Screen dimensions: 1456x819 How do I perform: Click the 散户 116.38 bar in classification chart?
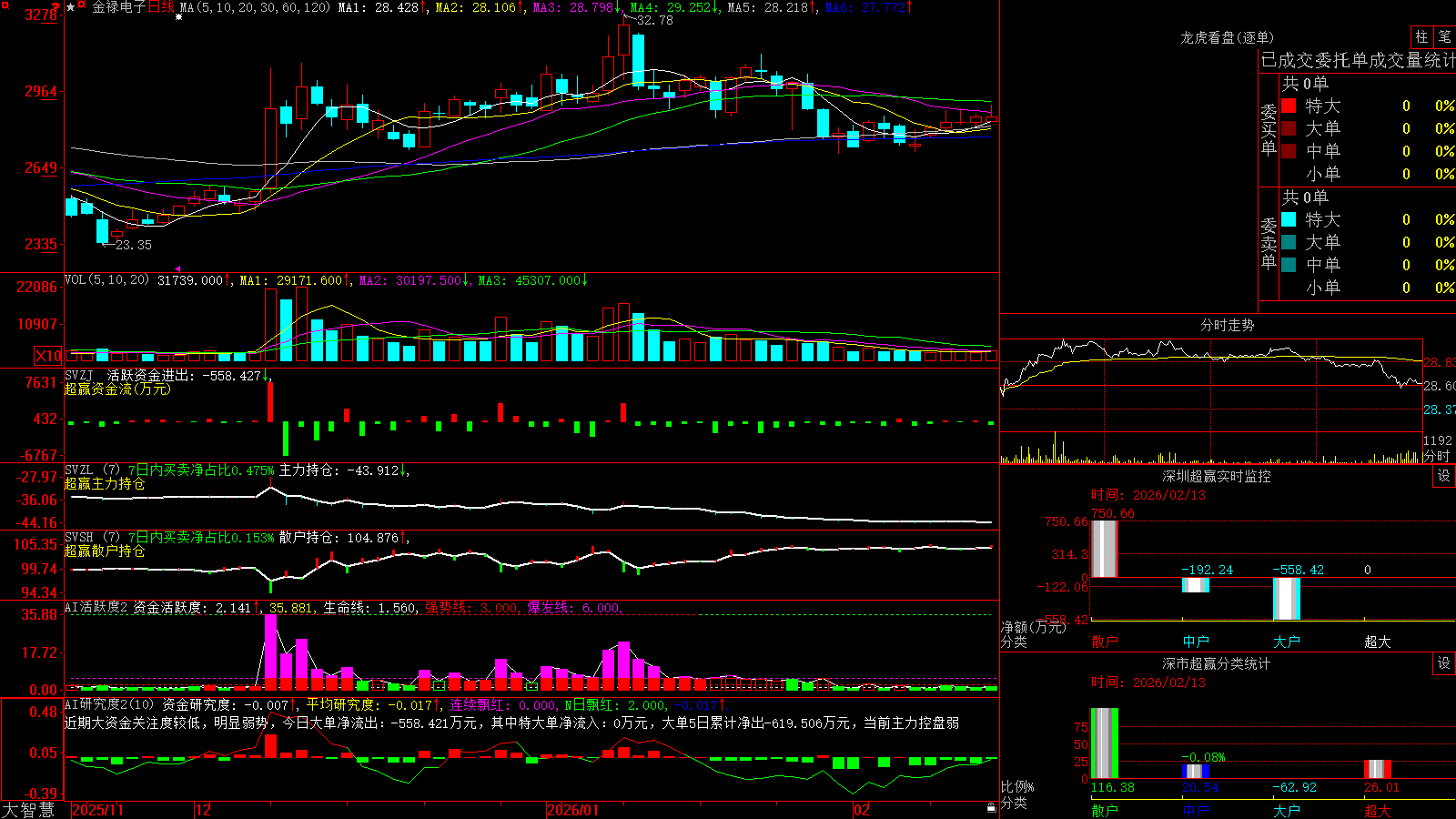[x=1104, y=743]
